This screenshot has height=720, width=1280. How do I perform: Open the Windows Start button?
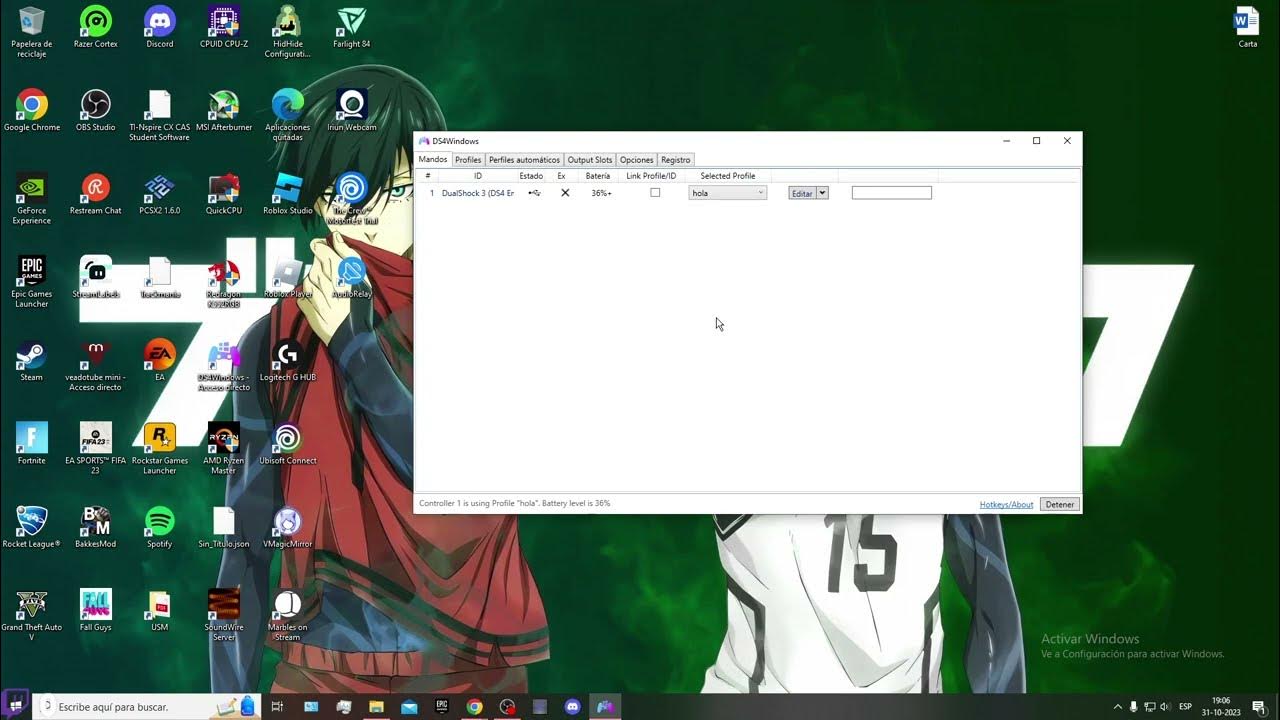16,707
